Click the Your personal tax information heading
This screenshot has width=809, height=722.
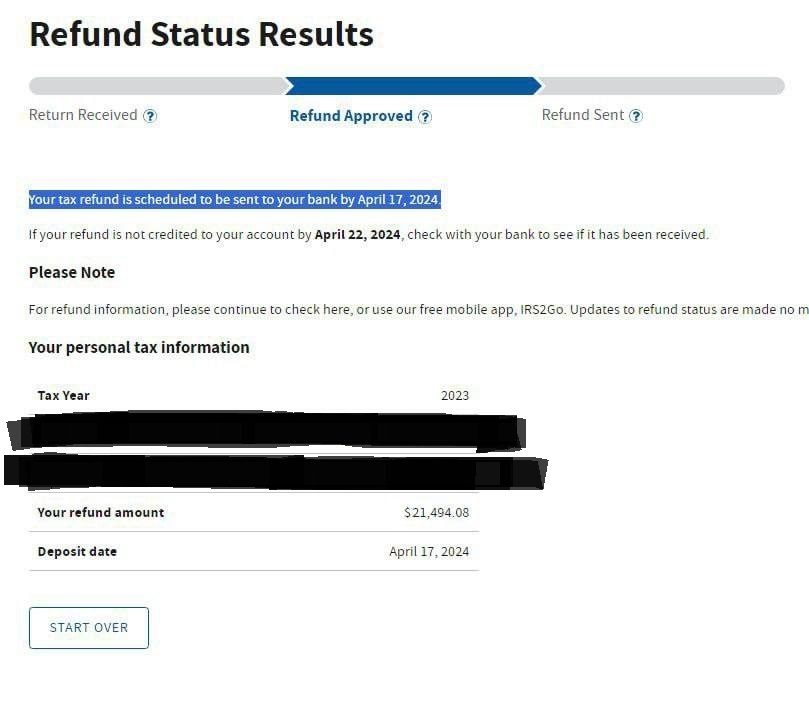tap(139, 347)
